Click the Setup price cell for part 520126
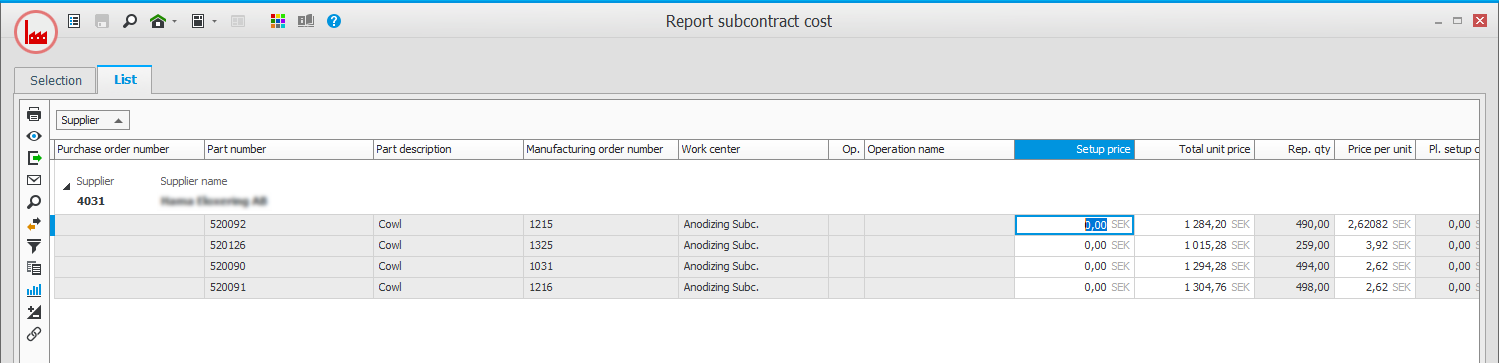 point(1074,245)
